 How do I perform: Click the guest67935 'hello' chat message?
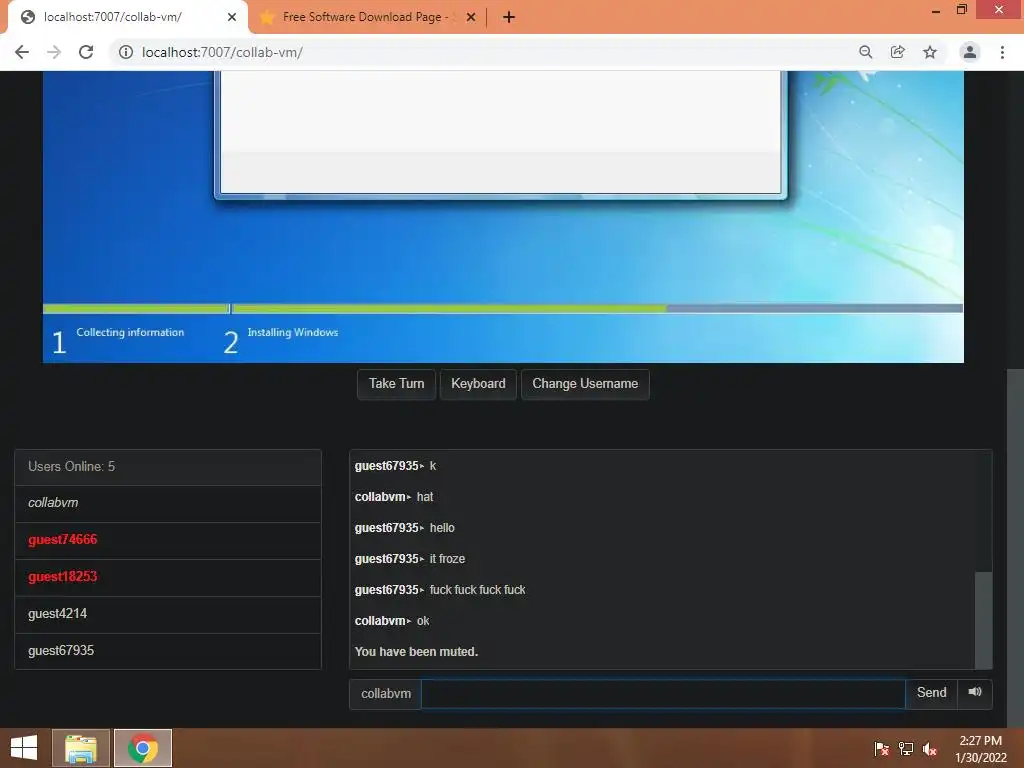coord(404,528)
